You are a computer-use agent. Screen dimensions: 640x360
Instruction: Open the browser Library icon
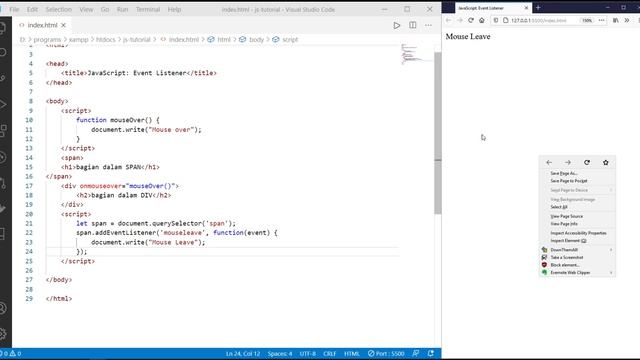(616, 20)
